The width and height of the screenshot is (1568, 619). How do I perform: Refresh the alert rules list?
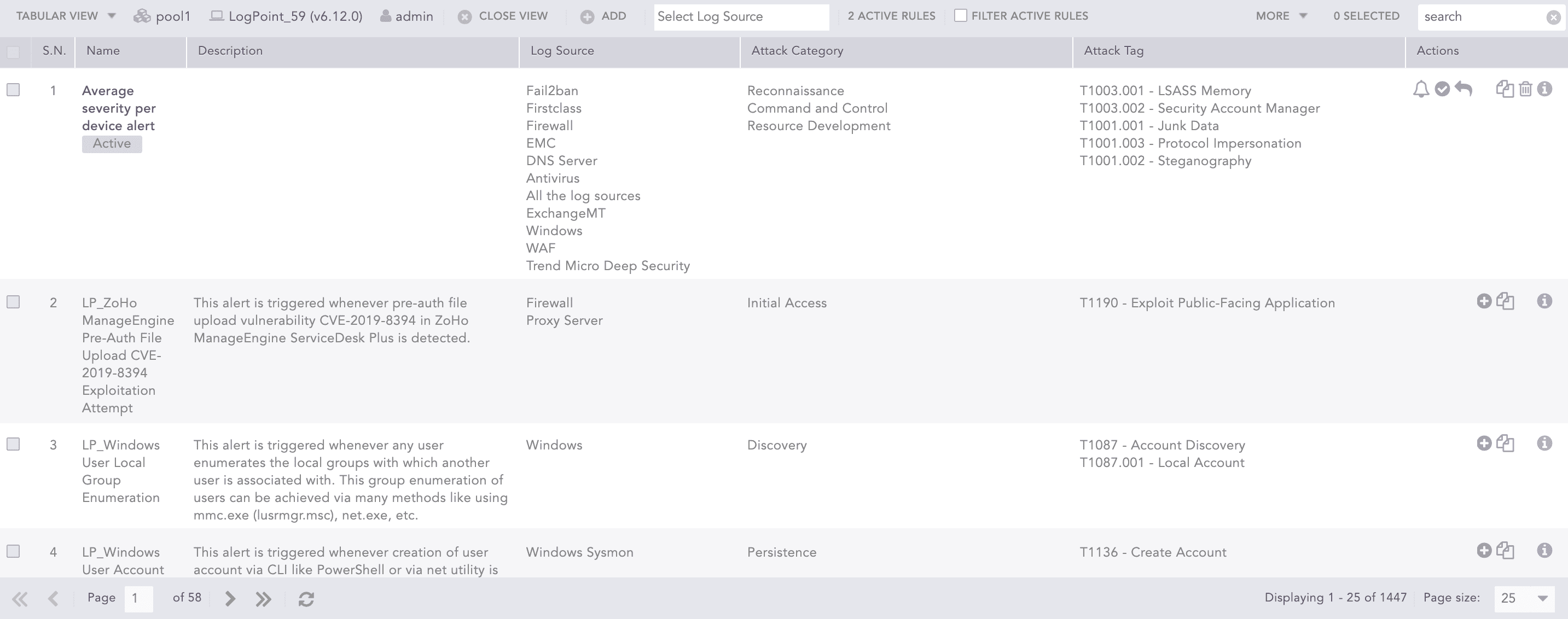coord(306,599)
